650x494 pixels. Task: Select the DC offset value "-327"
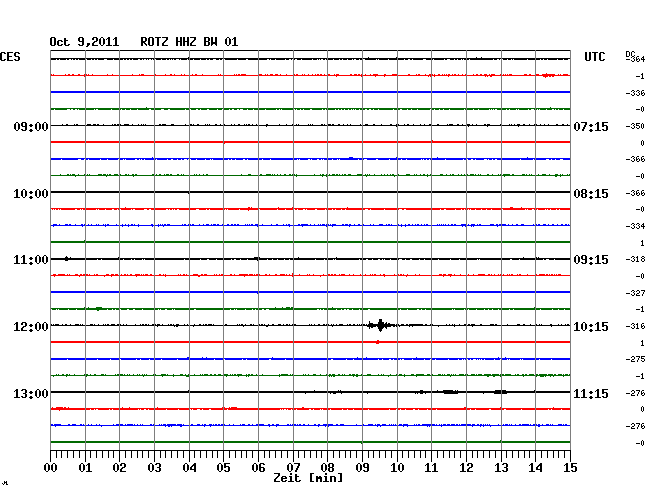click(635, 293)
